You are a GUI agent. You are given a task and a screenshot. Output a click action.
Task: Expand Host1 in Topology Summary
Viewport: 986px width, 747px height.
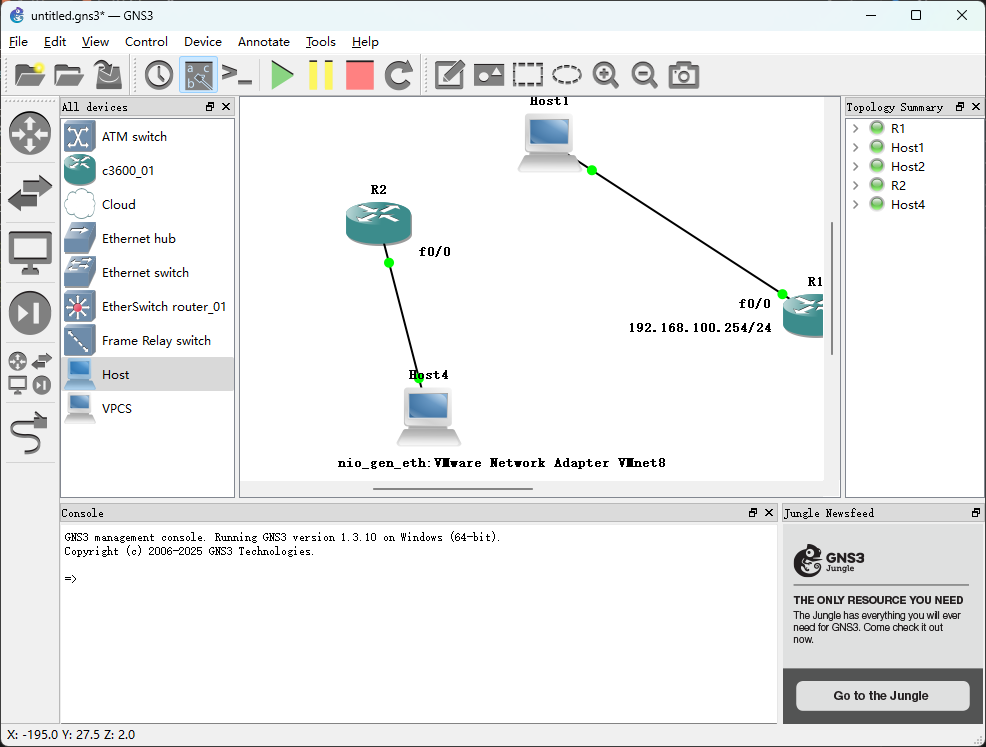[855, 147]
